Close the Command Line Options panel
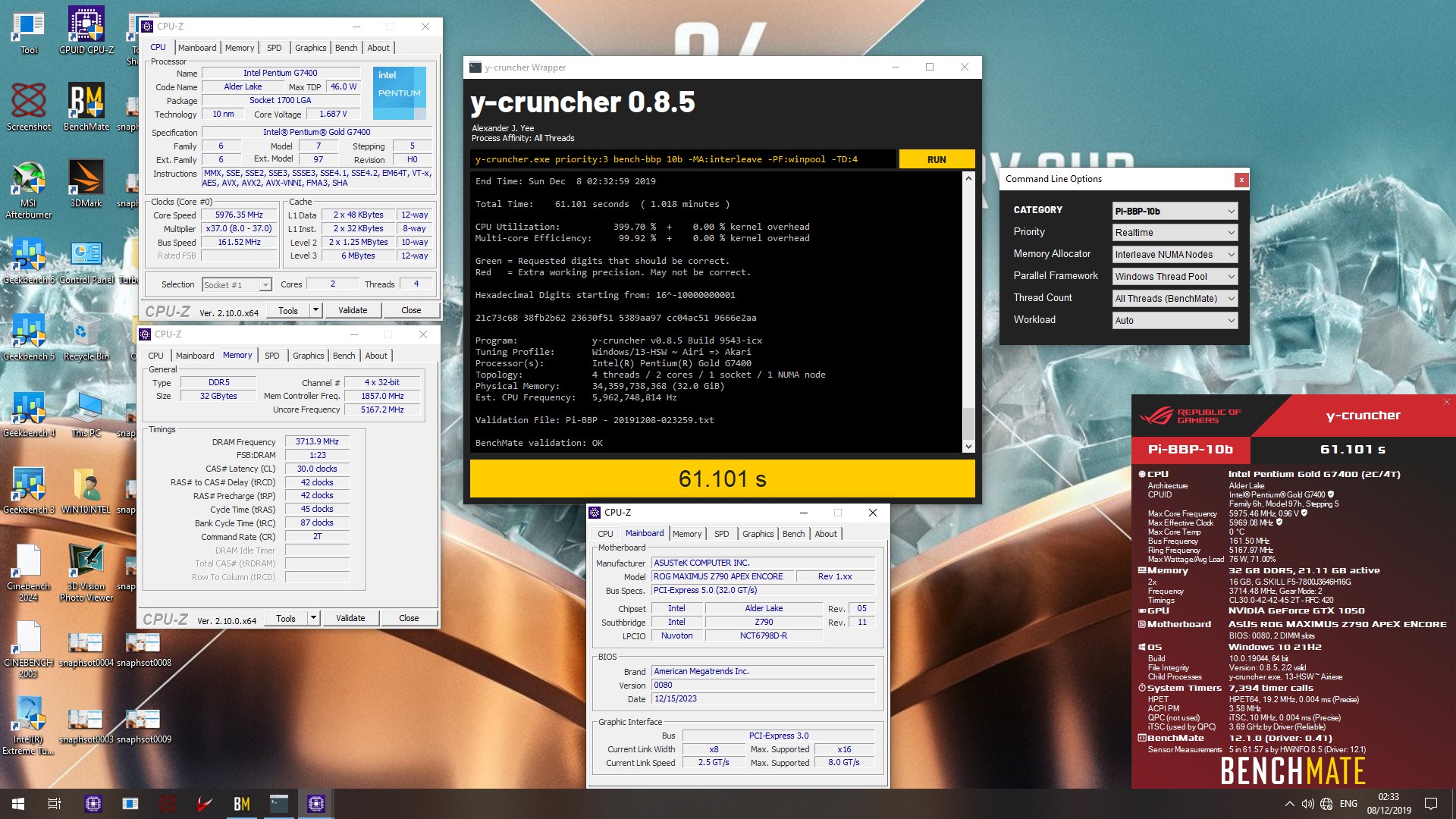Viewport: 1456px width, 819px height. point(1241,180)
